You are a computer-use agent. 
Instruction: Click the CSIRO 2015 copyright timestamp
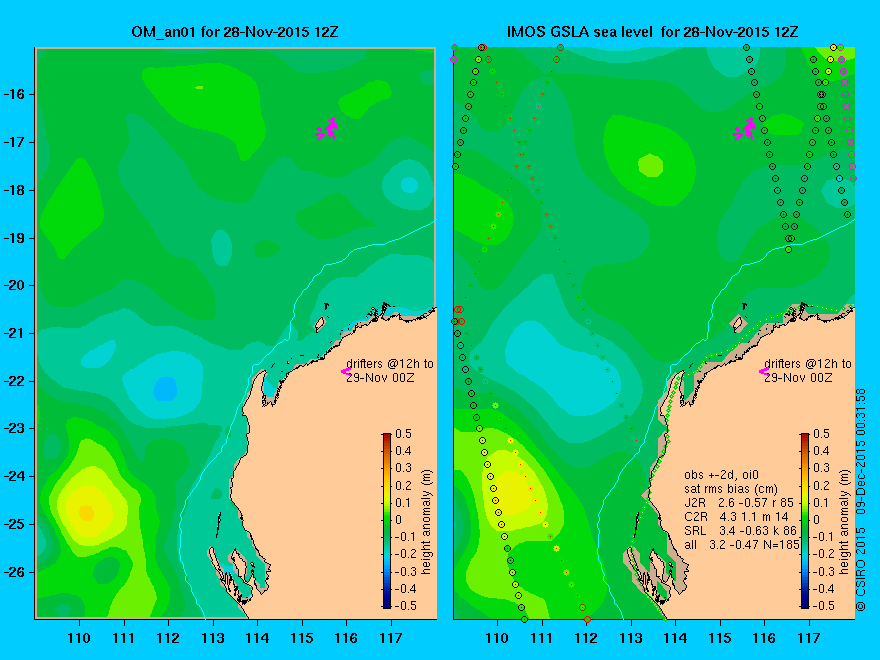pos(861,499)
